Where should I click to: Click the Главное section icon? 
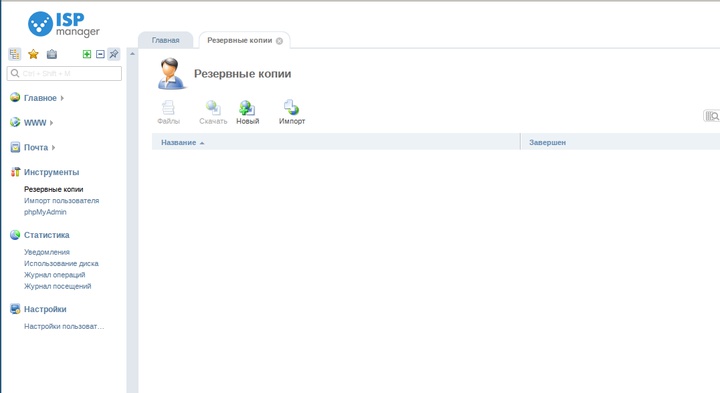point(15,97)
